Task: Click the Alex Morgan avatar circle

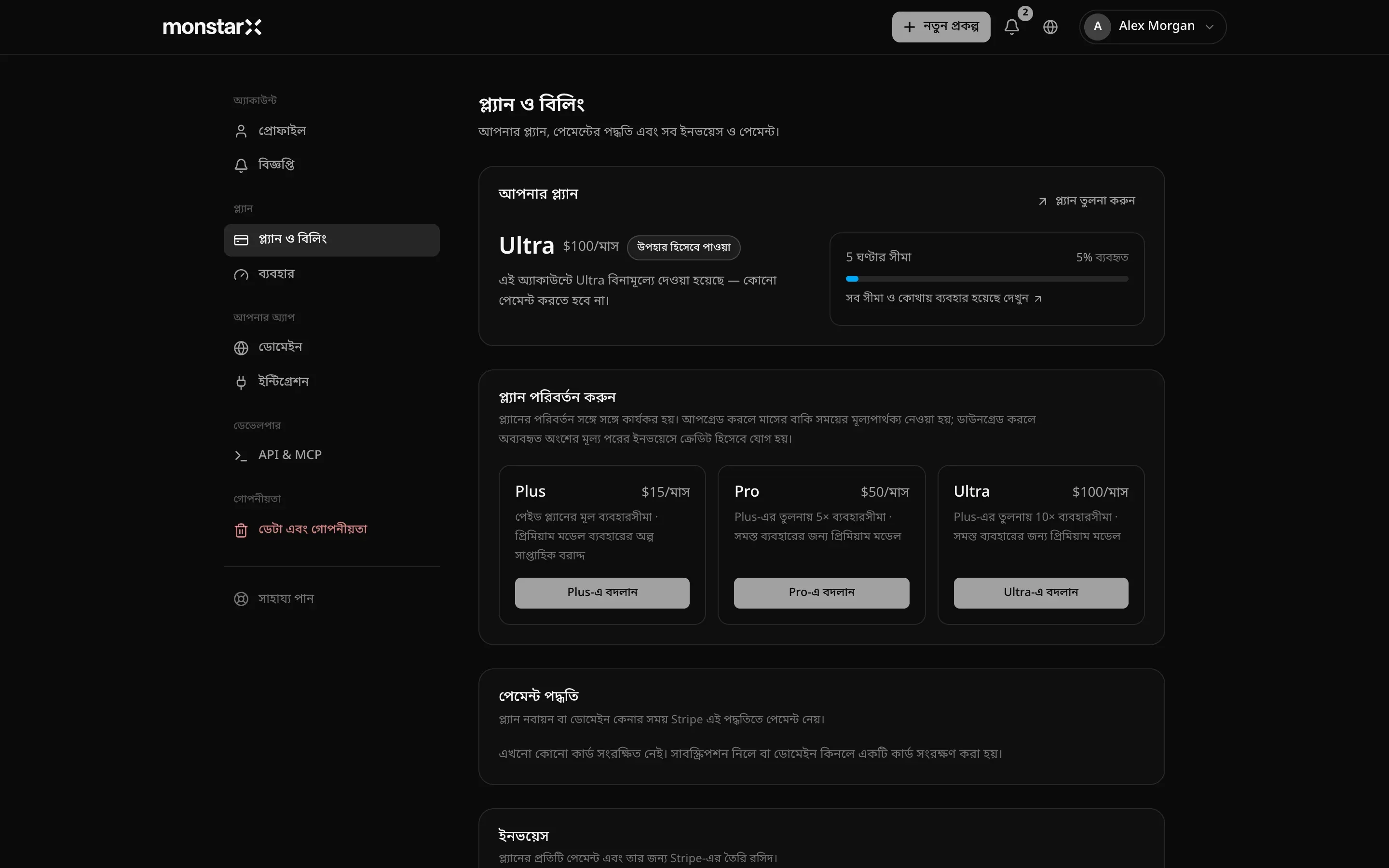Action: [1097, 27]
